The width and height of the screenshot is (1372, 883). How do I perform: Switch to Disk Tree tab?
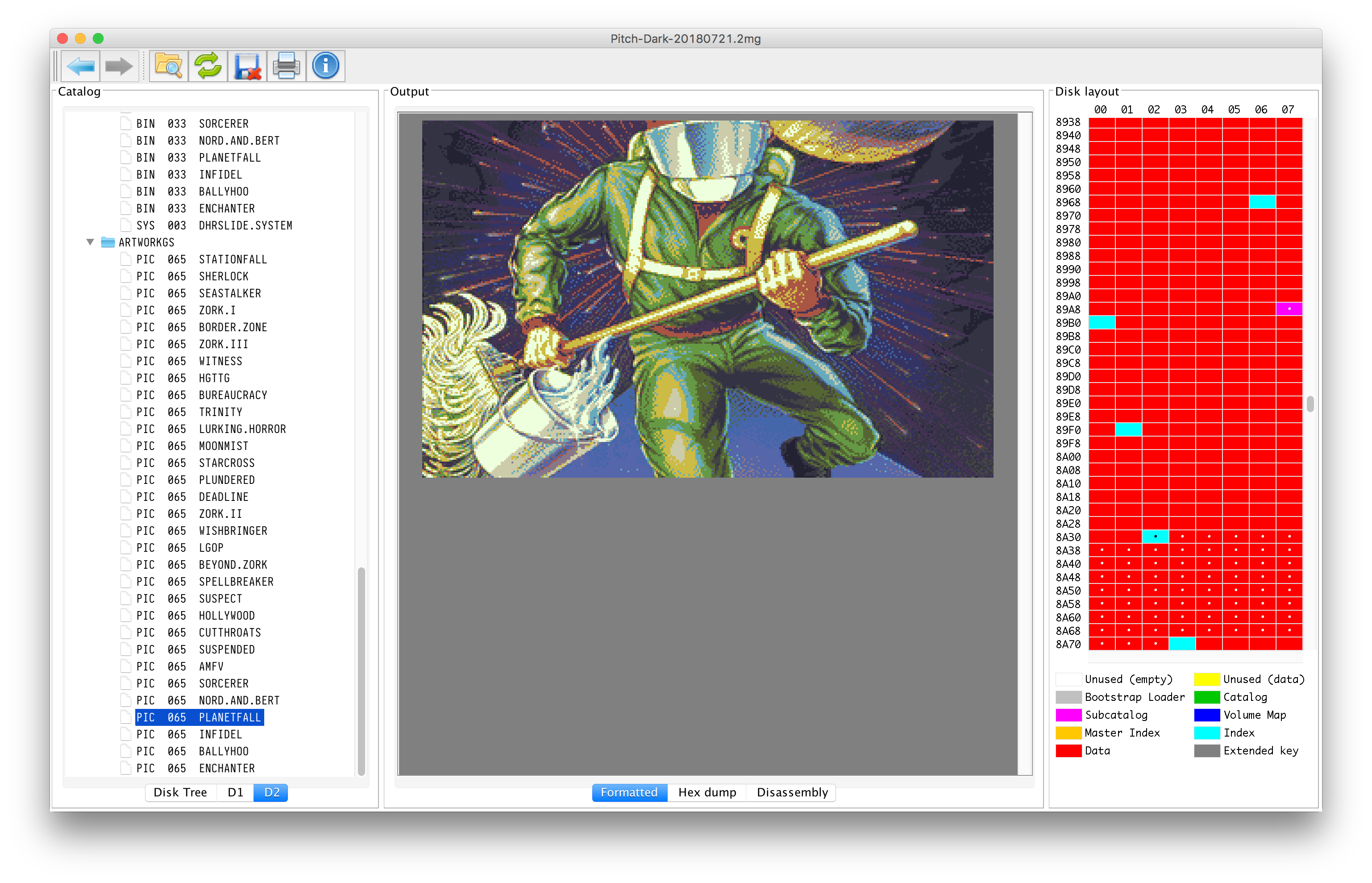pos(180,792)
